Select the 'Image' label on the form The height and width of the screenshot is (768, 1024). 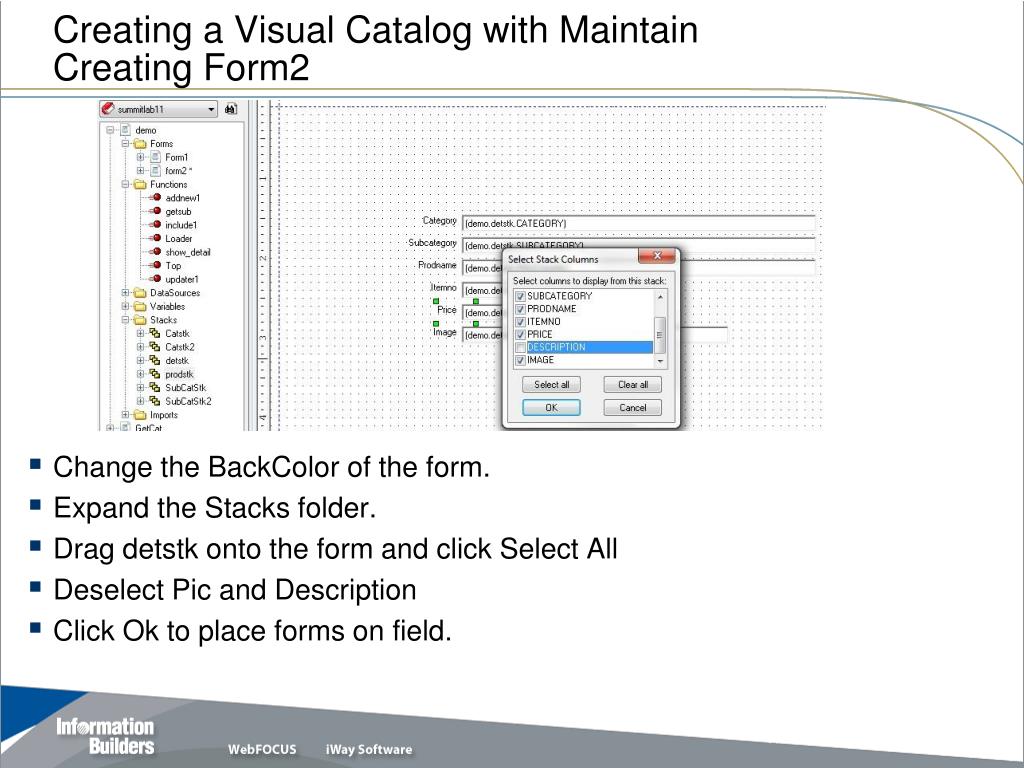445,332
